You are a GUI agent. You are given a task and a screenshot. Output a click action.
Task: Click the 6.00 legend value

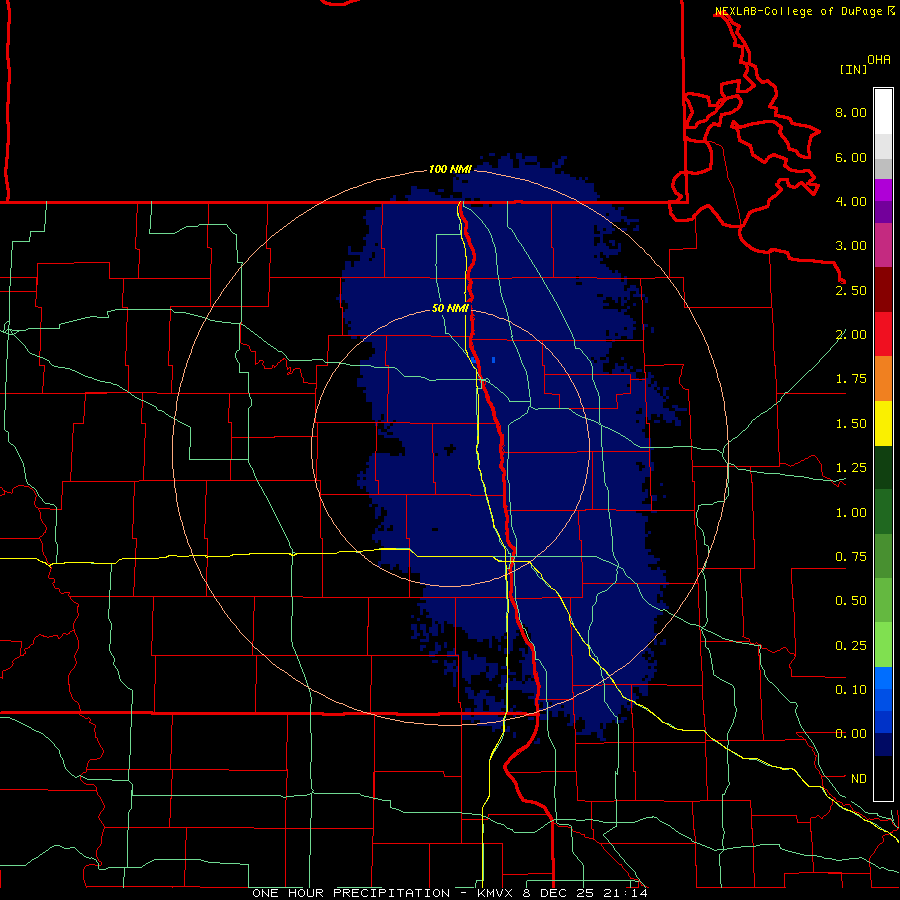coord(851,157)
